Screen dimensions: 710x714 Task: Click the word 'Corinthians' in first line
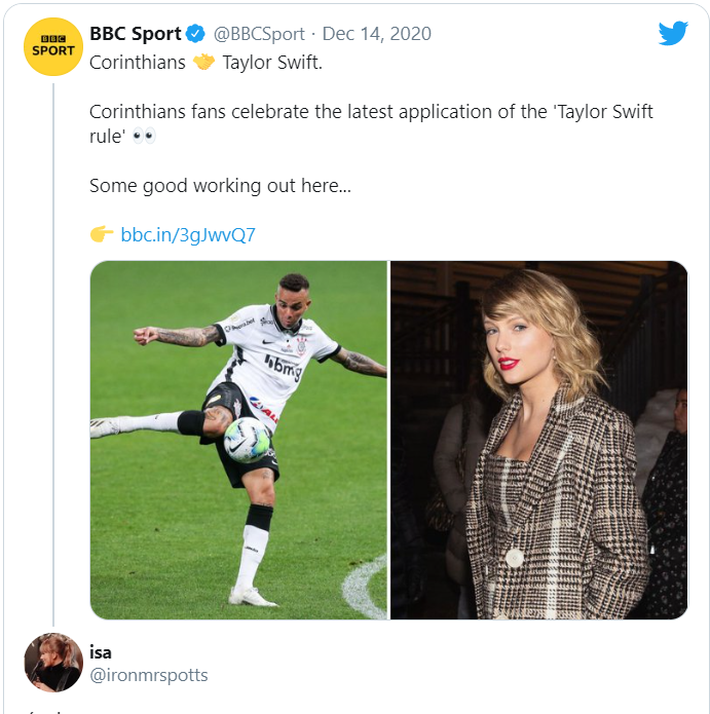click(x=137, y=62)
